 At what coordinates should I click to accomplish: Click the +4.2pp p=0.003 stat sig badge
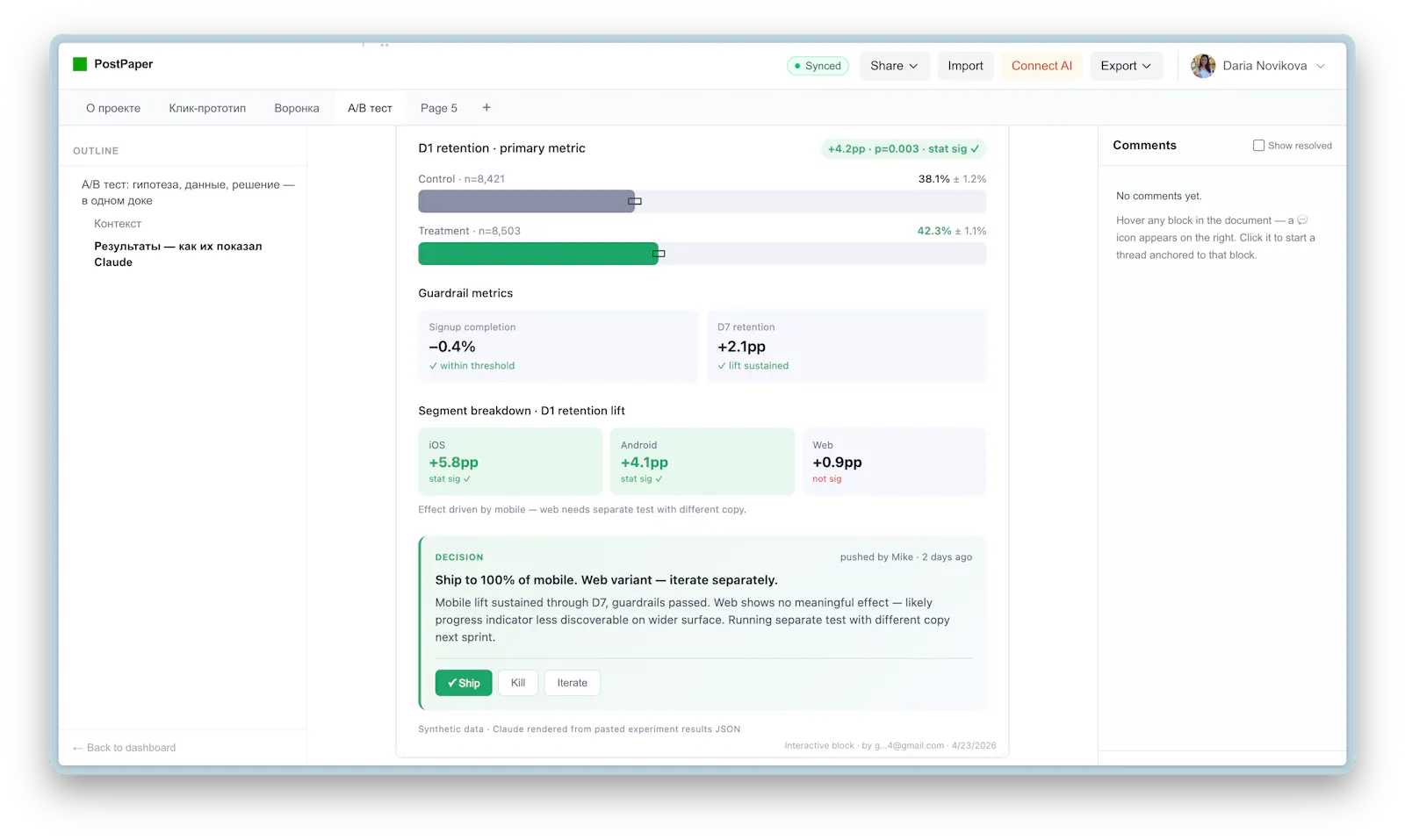coord(904,148)
